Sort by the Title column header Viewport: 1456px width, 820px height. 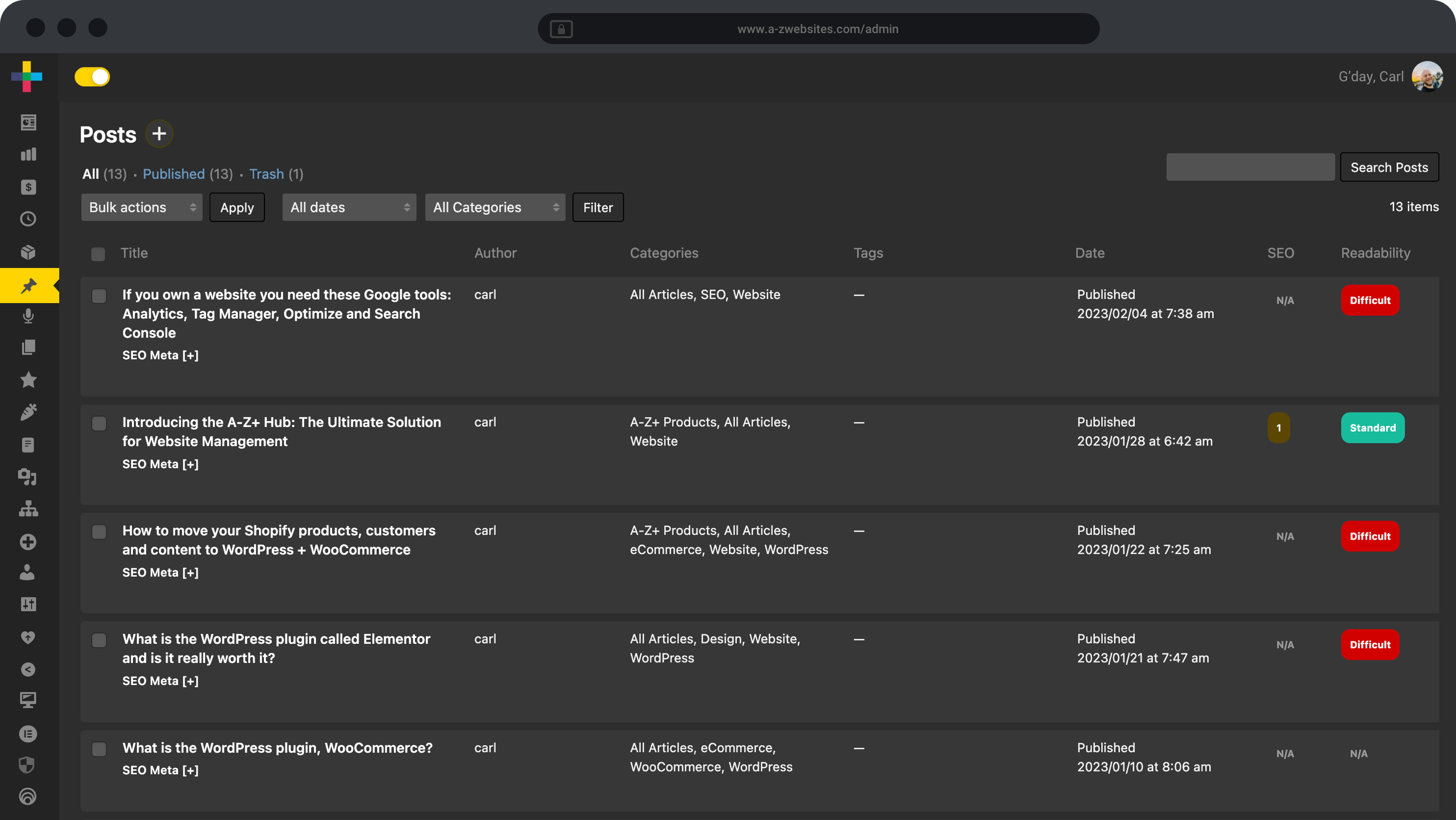coord(134,253)
